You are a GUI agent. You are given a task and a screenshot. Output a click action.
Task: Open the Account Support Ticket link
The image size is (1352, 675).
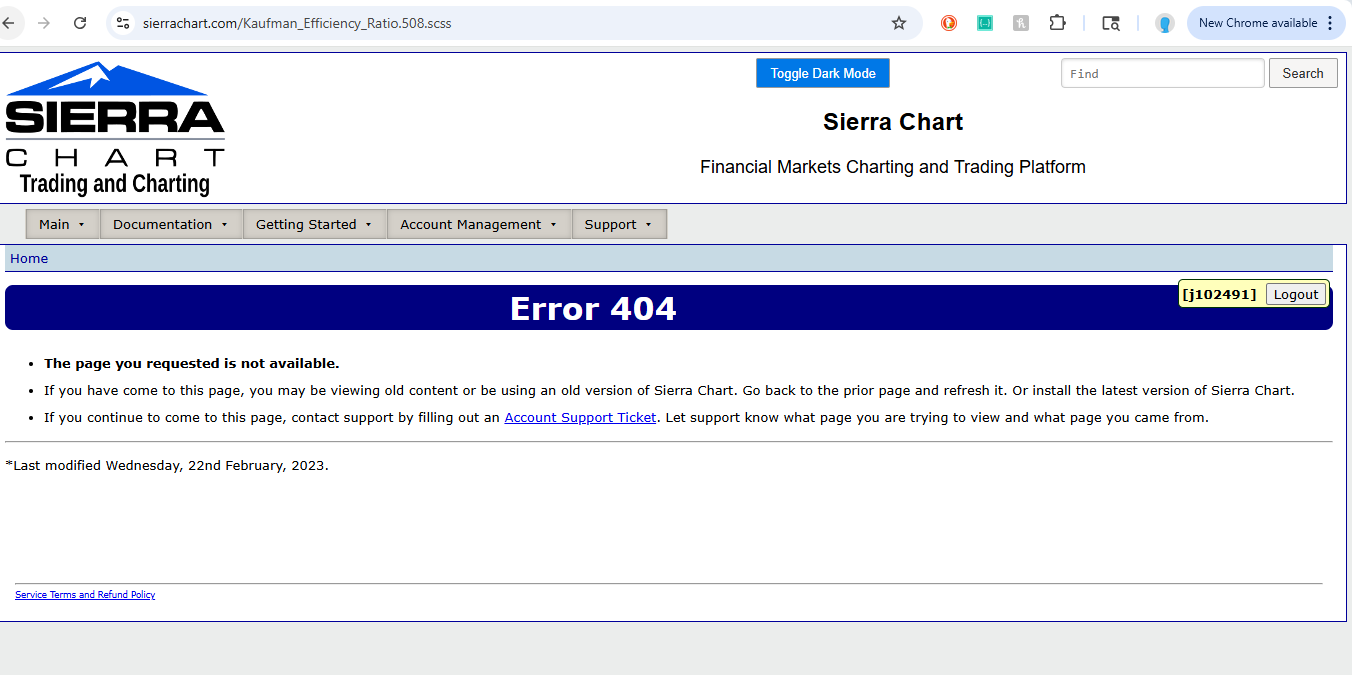point(580,417)
